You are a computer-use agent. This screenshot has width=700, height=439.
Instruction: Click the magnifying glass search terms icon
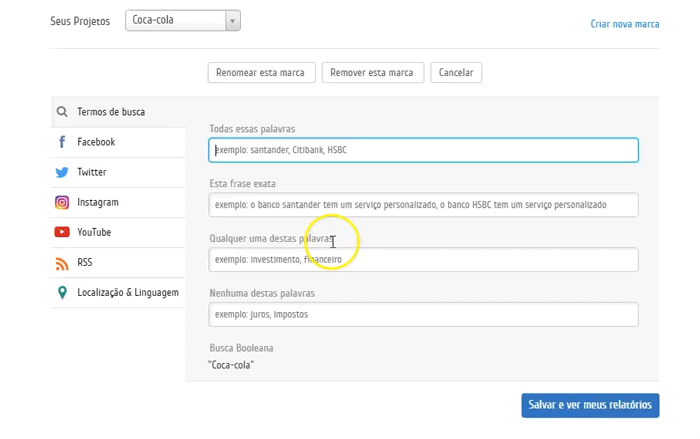coord(62,112)
